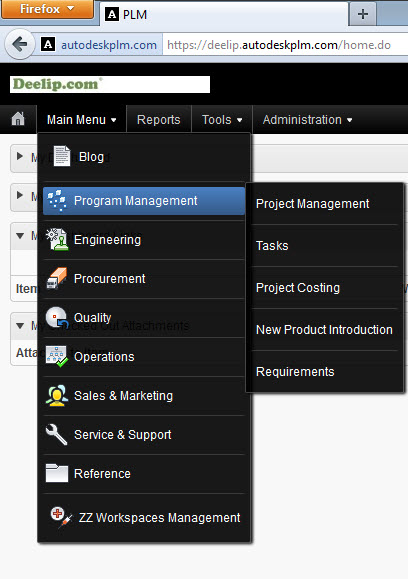Image resolution: width=408 pixels, height=579 pixels.
Task: Click the Sales & Marketing people icon
Action: (x=56, y=395)
